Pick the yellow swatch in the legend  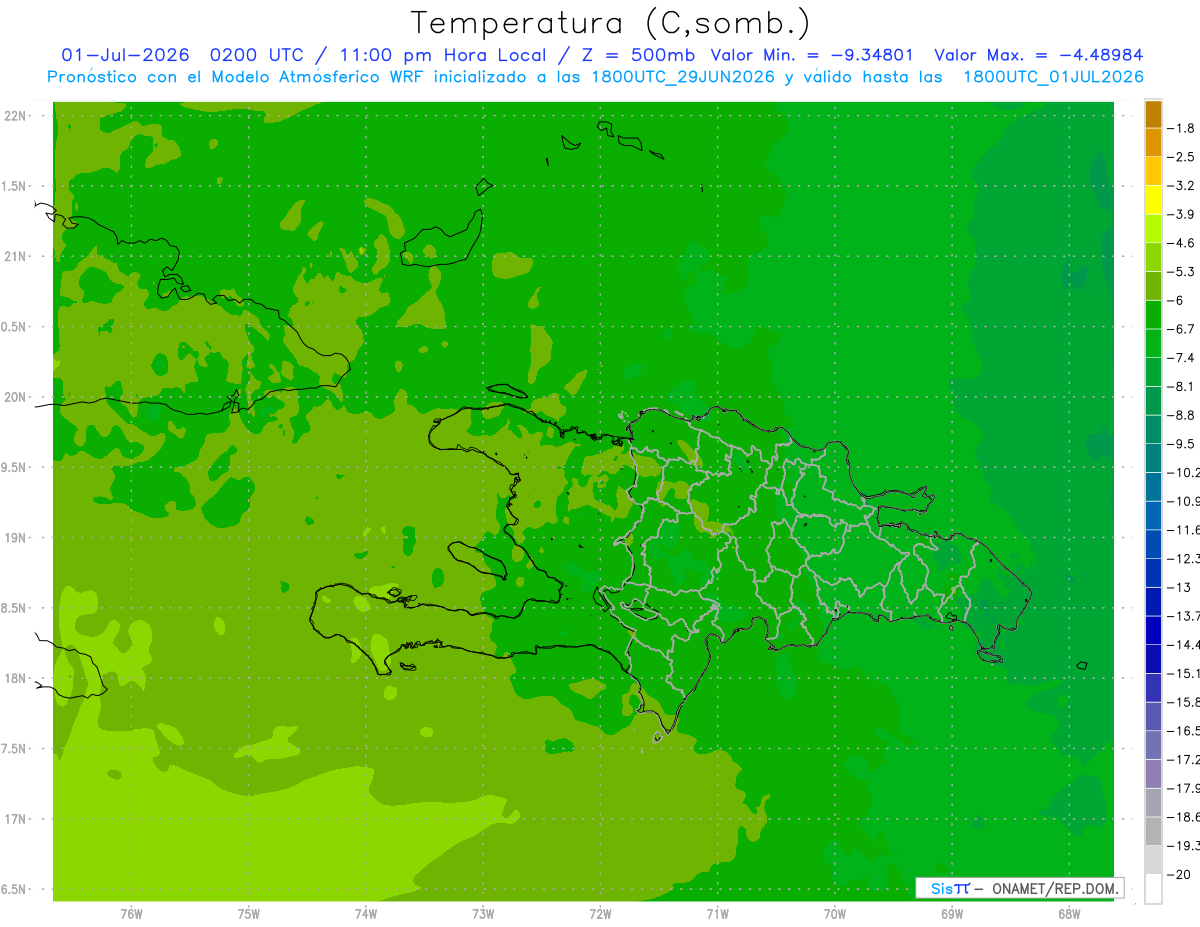pos(1153,200)
